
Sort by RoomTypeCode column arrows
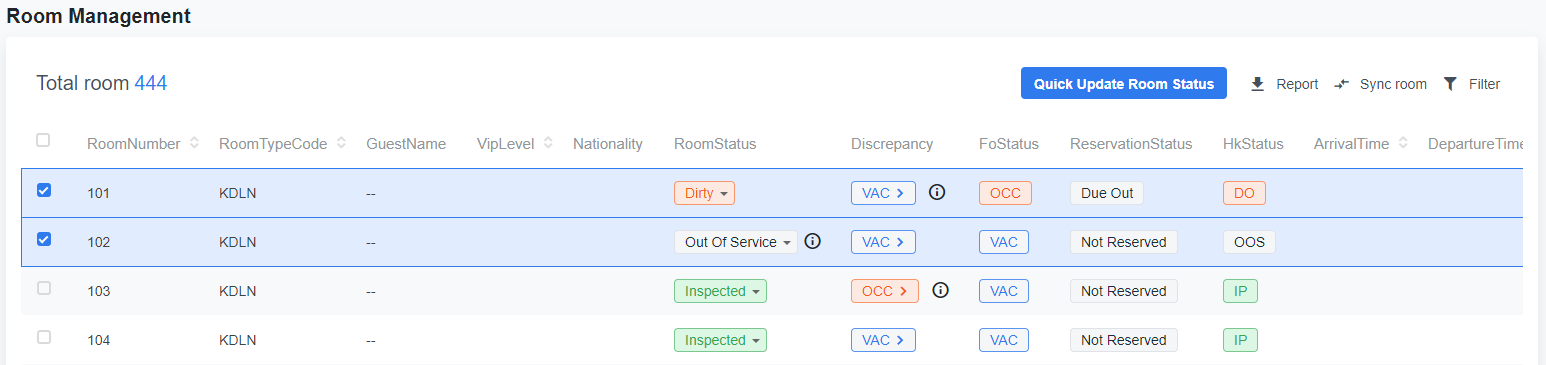(x=341, y=144)
